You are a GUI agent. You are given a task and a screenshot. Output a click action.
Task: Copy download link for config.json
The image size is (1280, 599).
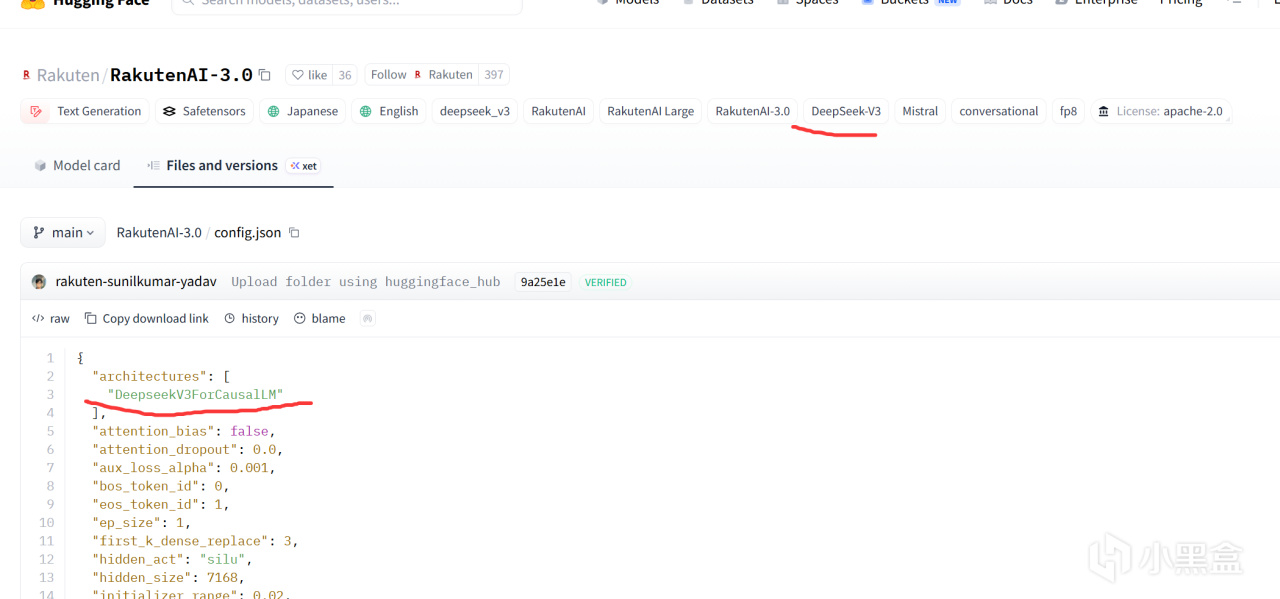click(147, 318)
